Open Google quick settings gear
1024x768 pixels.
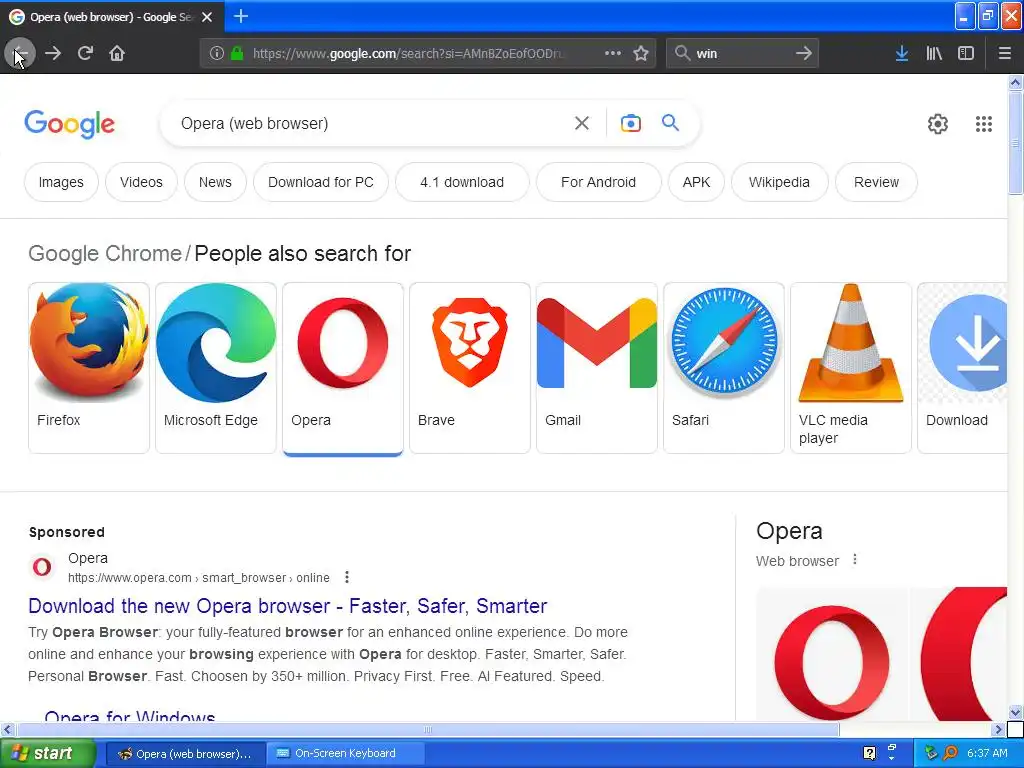(x=938, y=124)
